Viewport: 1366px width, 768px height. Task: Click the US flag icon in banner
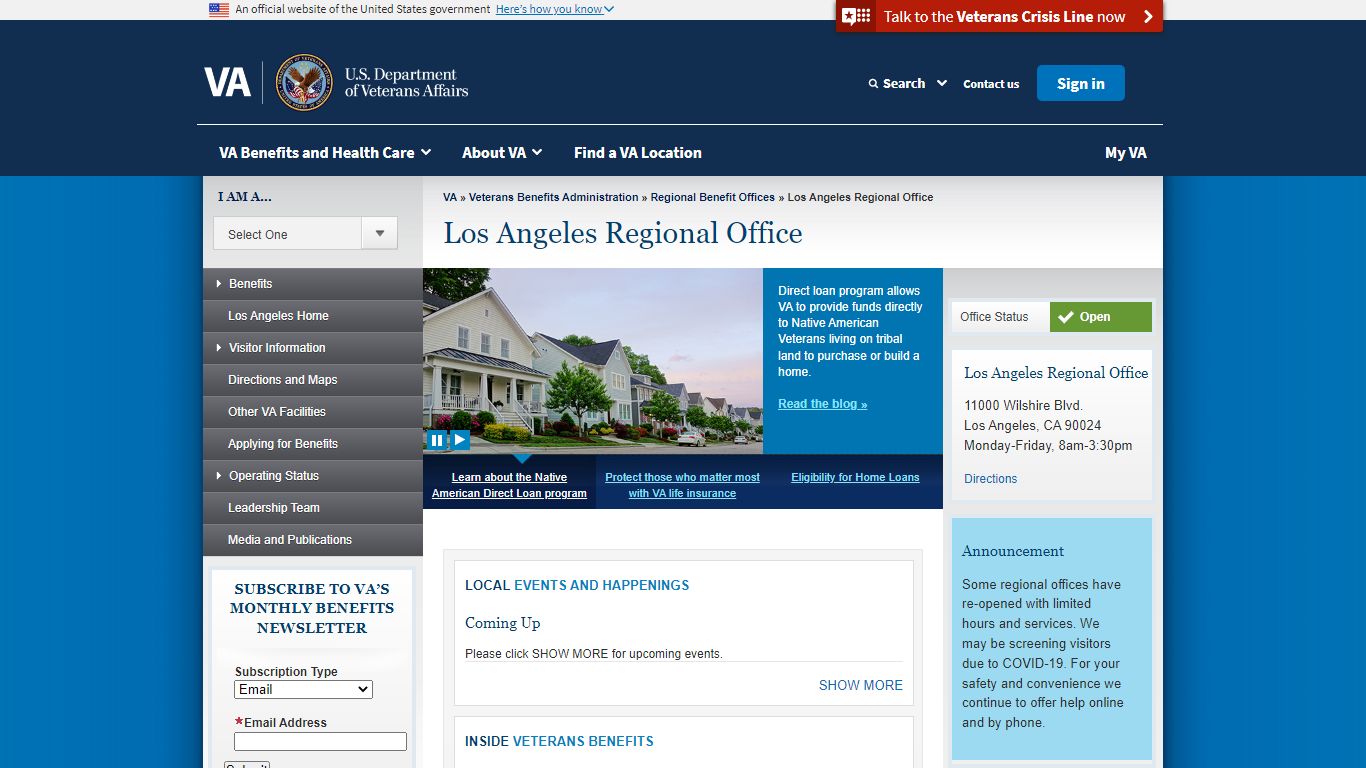point(219,9)
